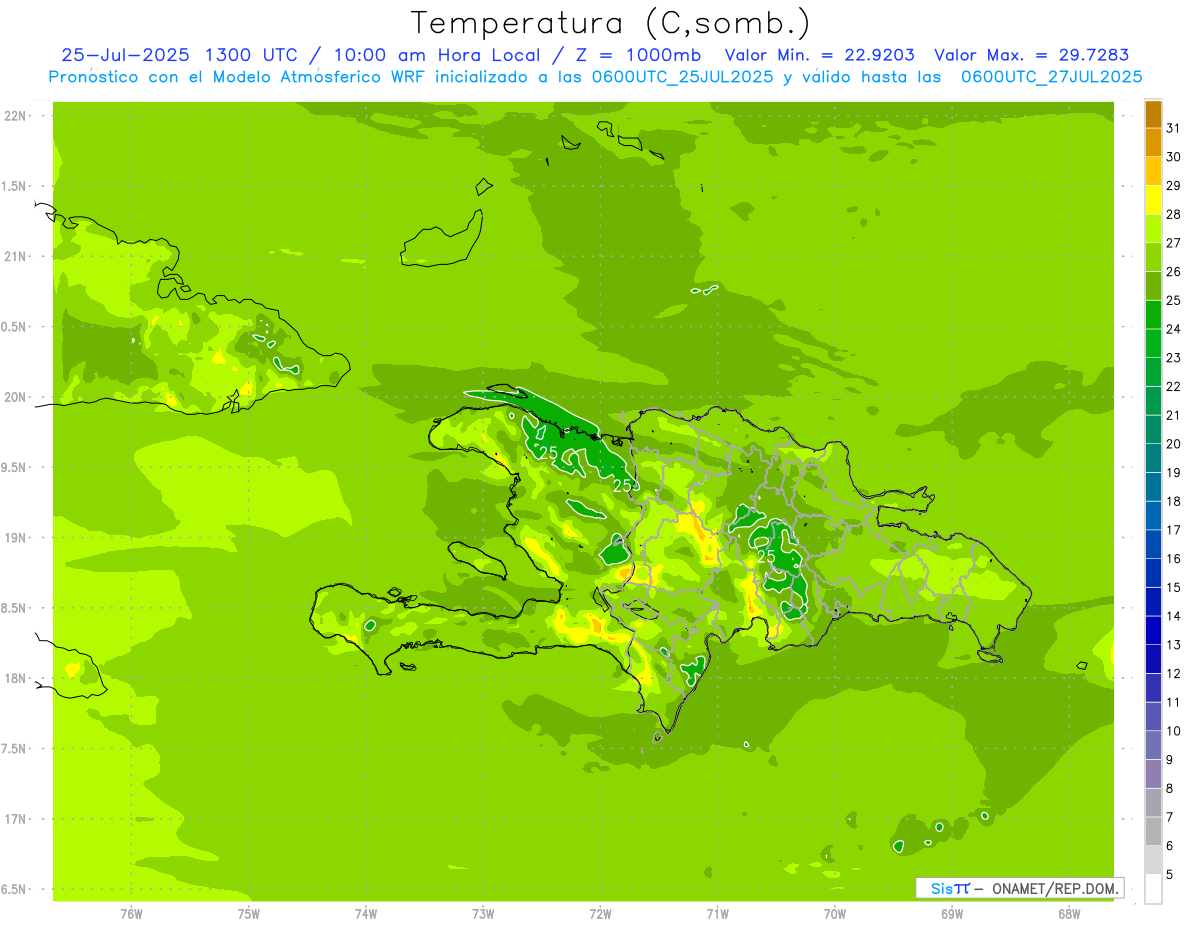Viewport: 1200px width, 927px height.
Task: Select the legend swatch between 26 and 27
Action: (1153, 258)
